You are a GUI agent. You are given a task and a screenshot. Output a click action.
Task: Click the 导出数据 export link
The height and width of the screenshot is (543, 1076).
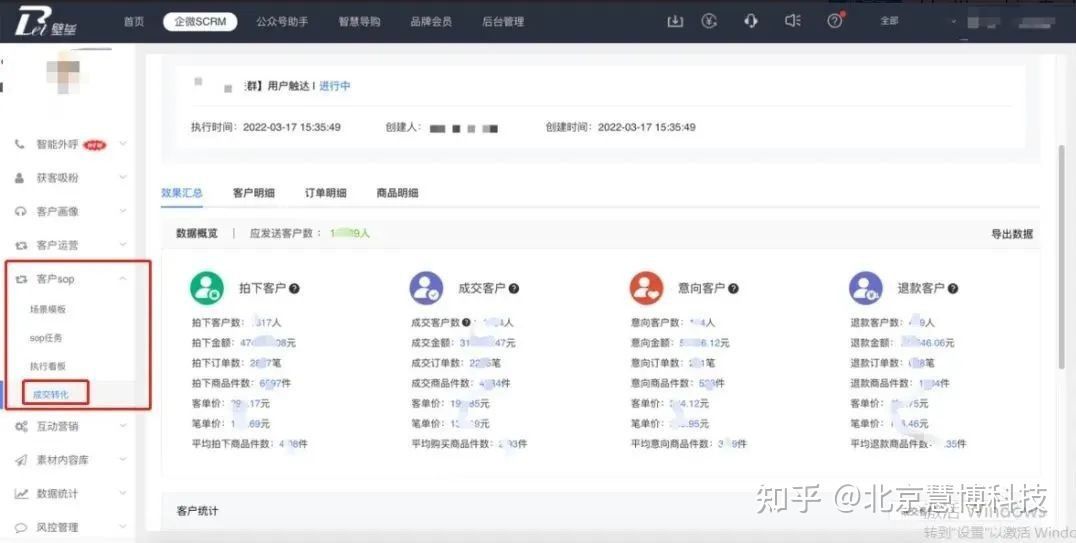click(1011, 234)
